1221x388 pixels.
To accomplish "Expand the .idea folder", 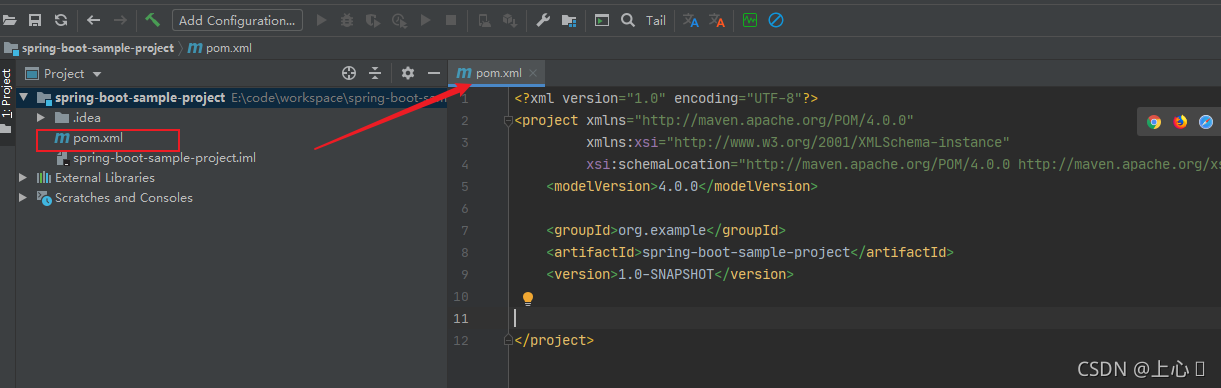I will (41, 118).
